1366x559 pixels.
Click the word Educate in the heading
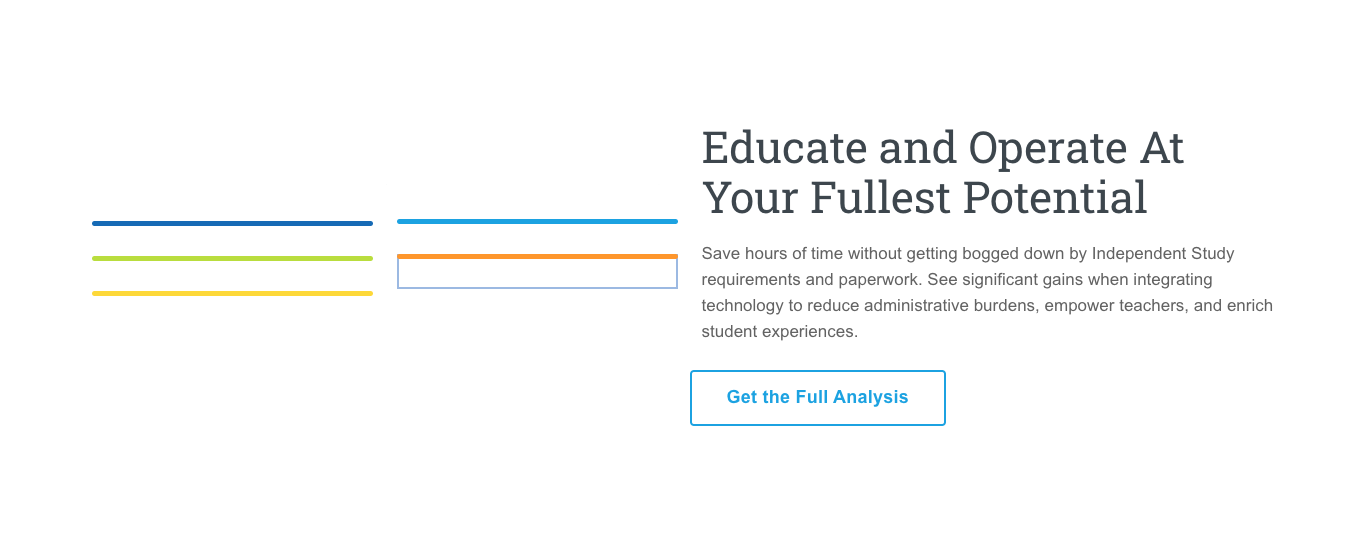tap(785, 148)
